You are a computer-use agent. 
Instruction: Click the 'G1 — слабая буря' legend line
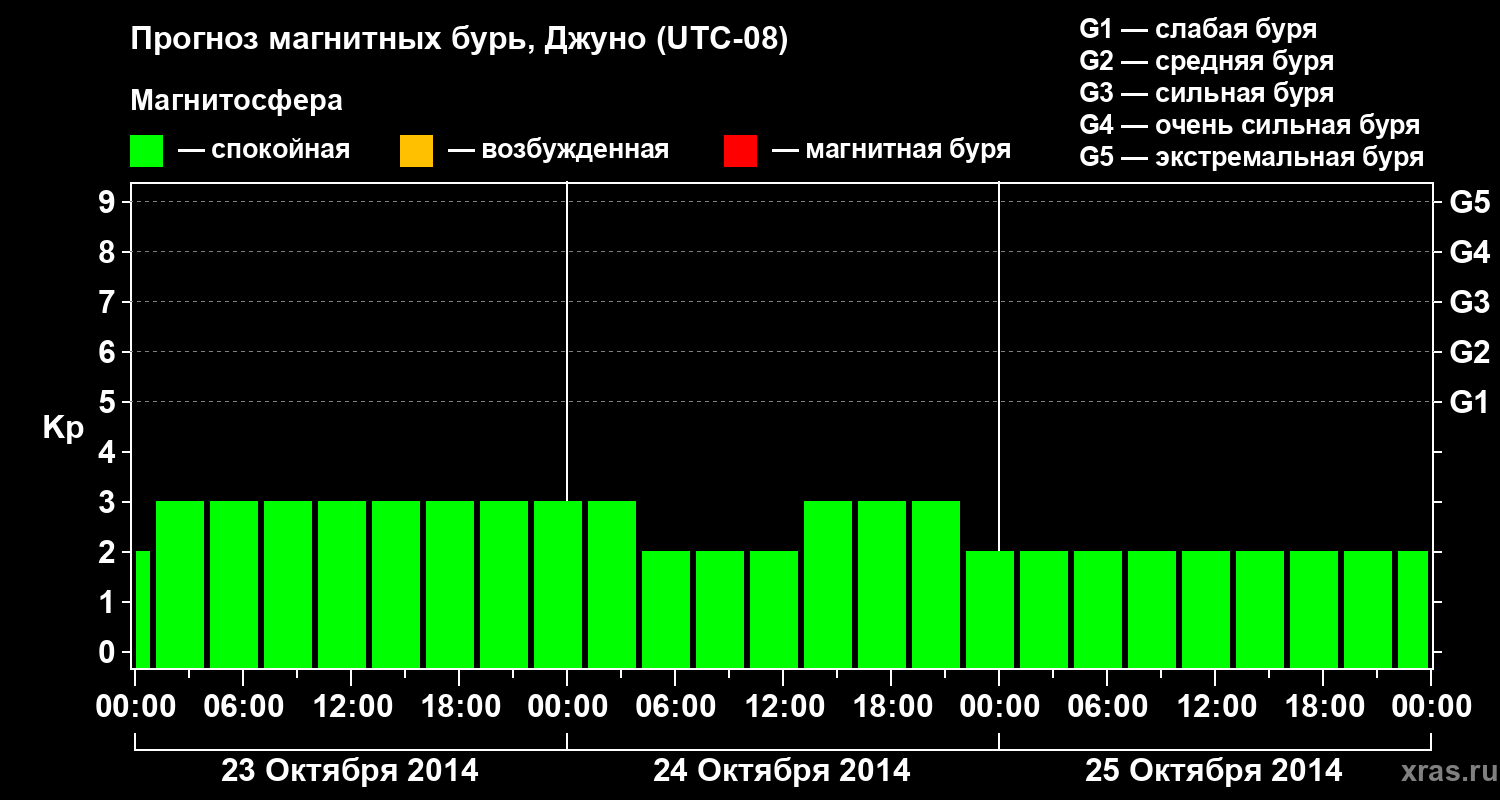pyautogui.click(x=1198, y=29)
